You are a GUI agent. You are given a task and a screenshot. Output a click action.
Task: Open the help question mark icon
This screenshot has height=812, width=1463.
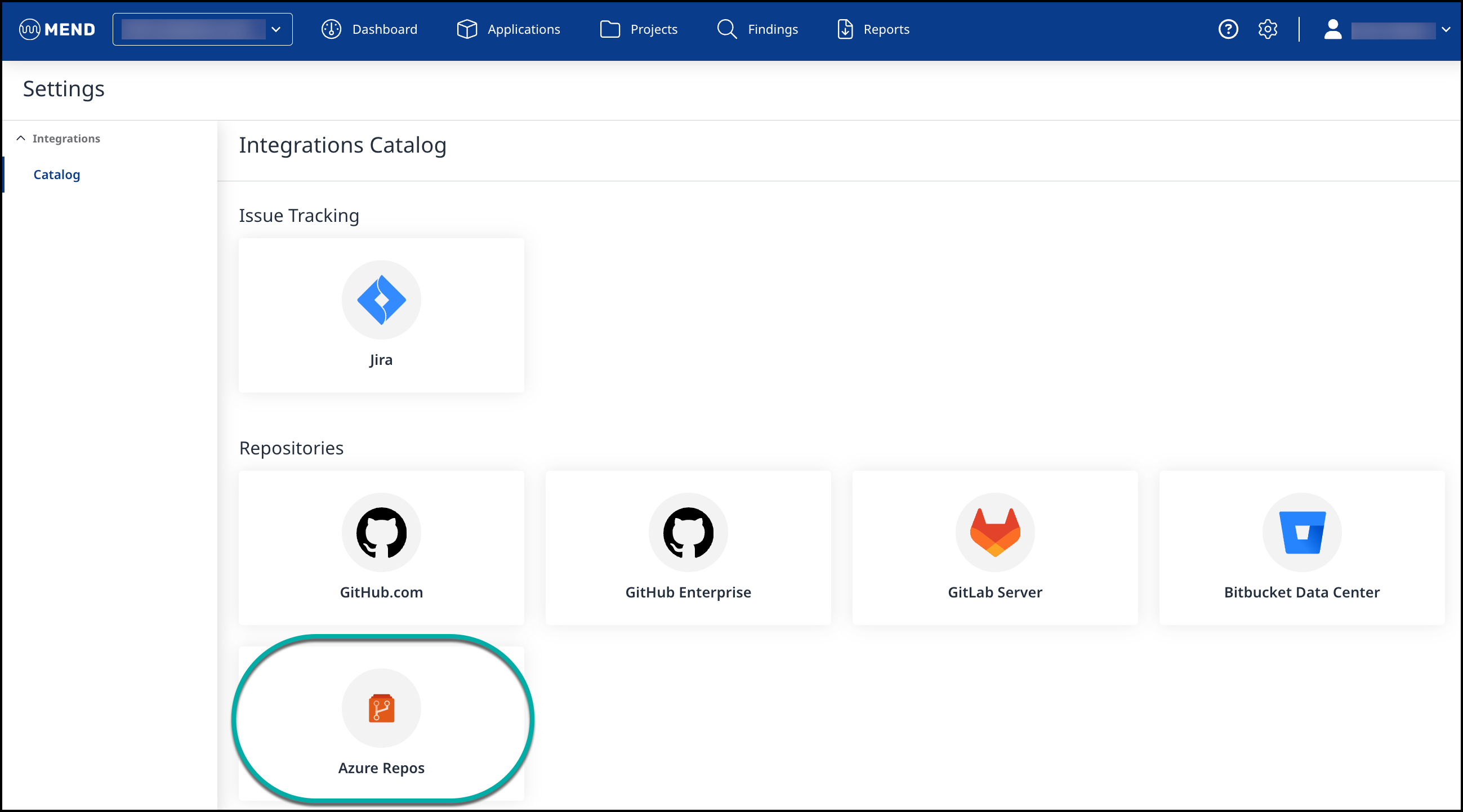[1228, 29]
